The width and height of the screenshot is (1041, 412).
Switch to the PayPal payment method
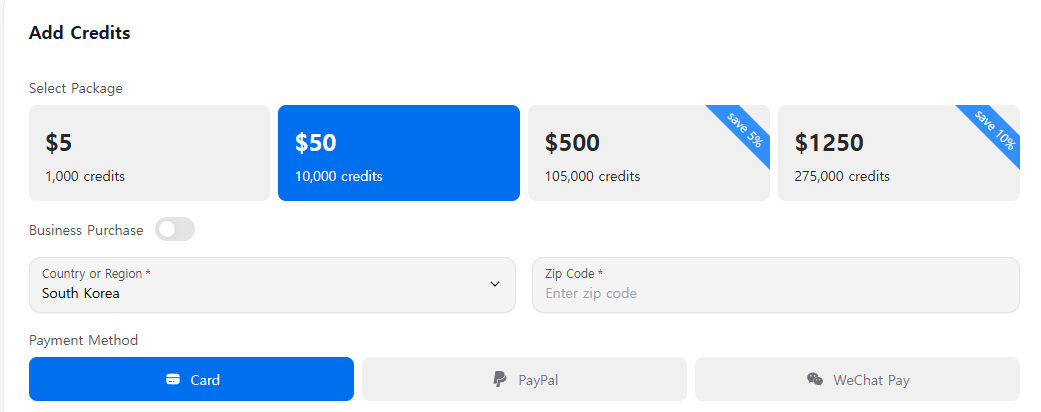(524, 379)
